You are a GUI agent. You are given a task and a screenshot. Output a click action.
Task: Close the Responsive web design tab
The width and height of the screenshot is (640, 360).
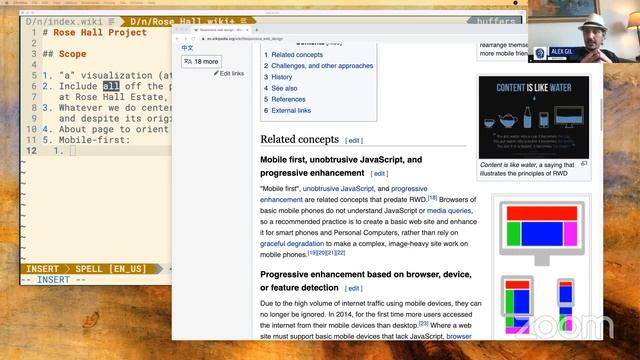click(247, 30)
